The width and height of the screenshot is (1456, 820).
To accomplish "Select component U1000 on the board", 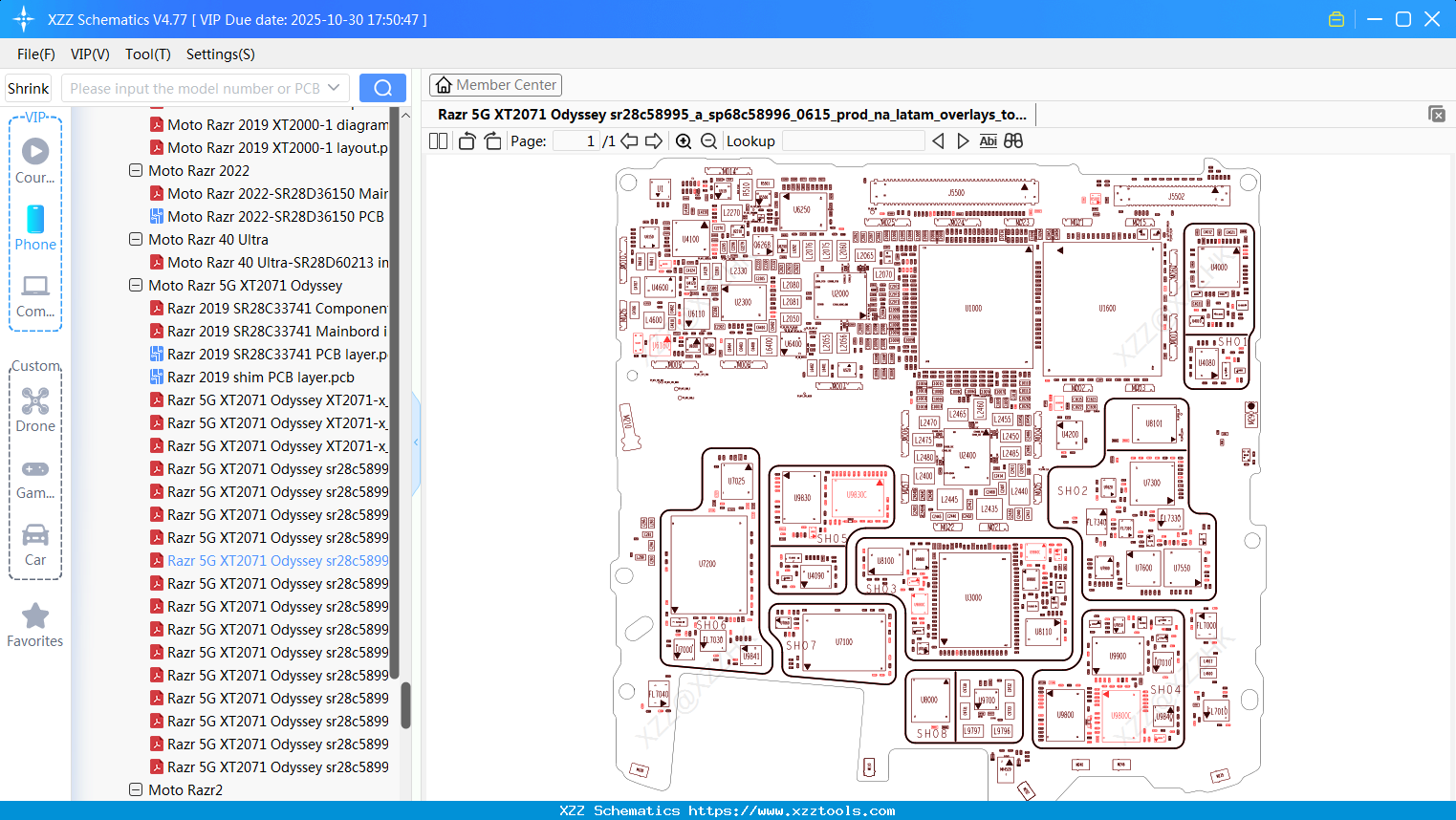I will 973,309.
